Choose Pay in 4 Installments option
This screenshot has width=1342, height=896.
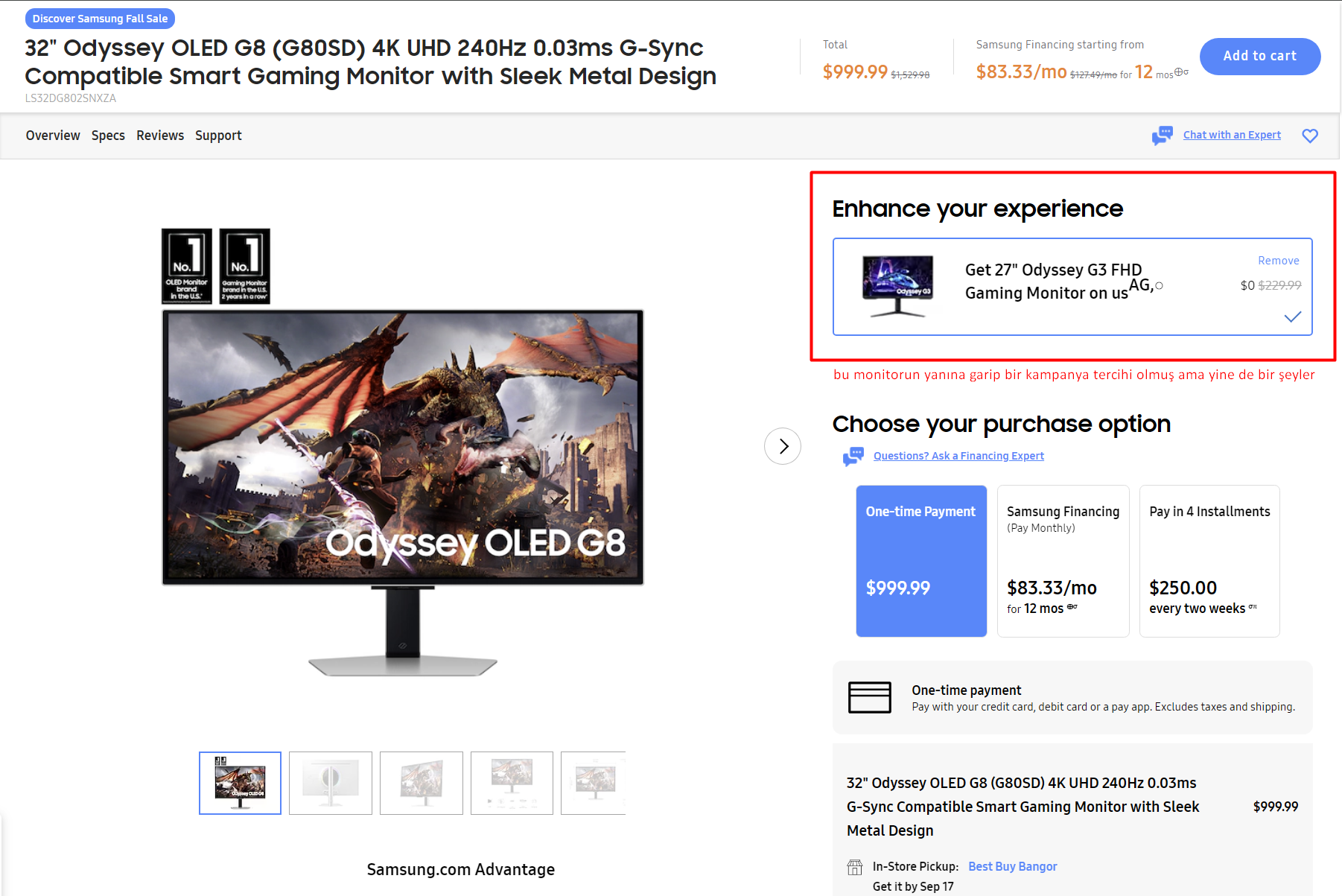click(x=1209, y=561)
